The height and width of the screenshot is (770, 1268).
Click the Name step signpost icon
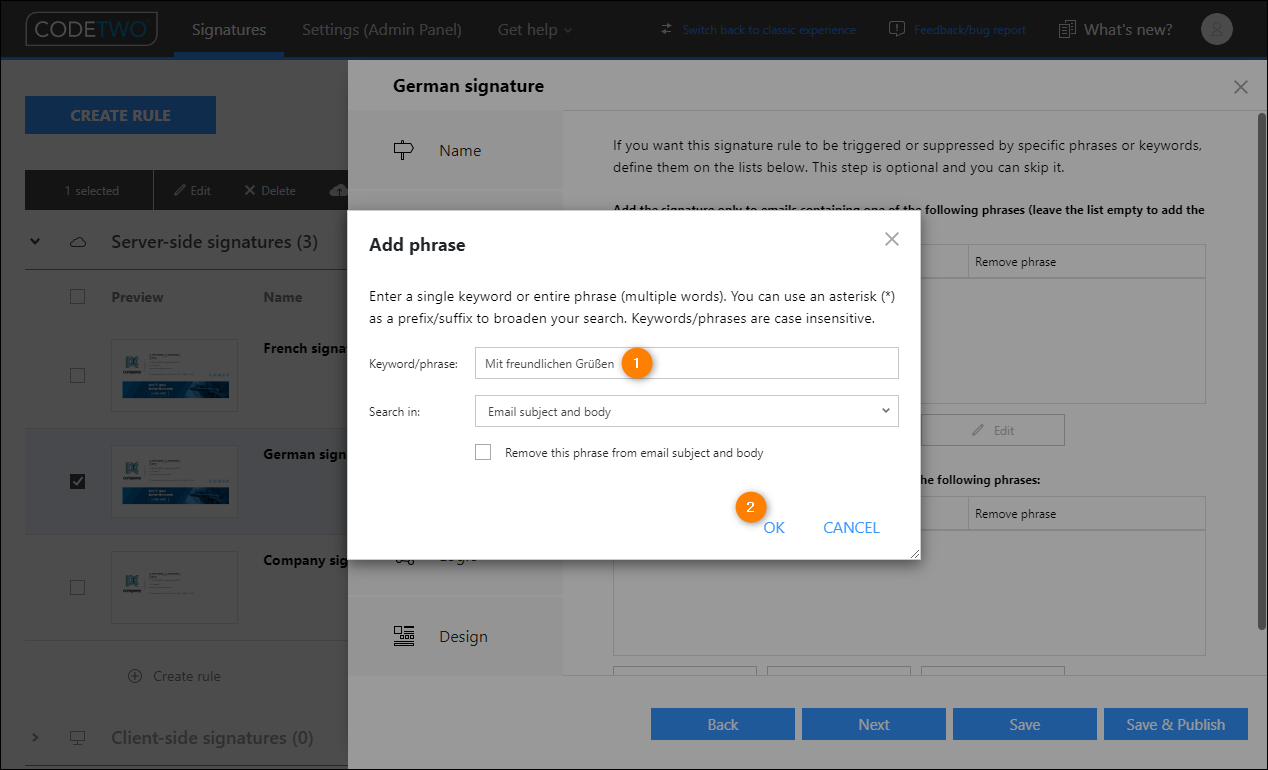click(404, 150)
